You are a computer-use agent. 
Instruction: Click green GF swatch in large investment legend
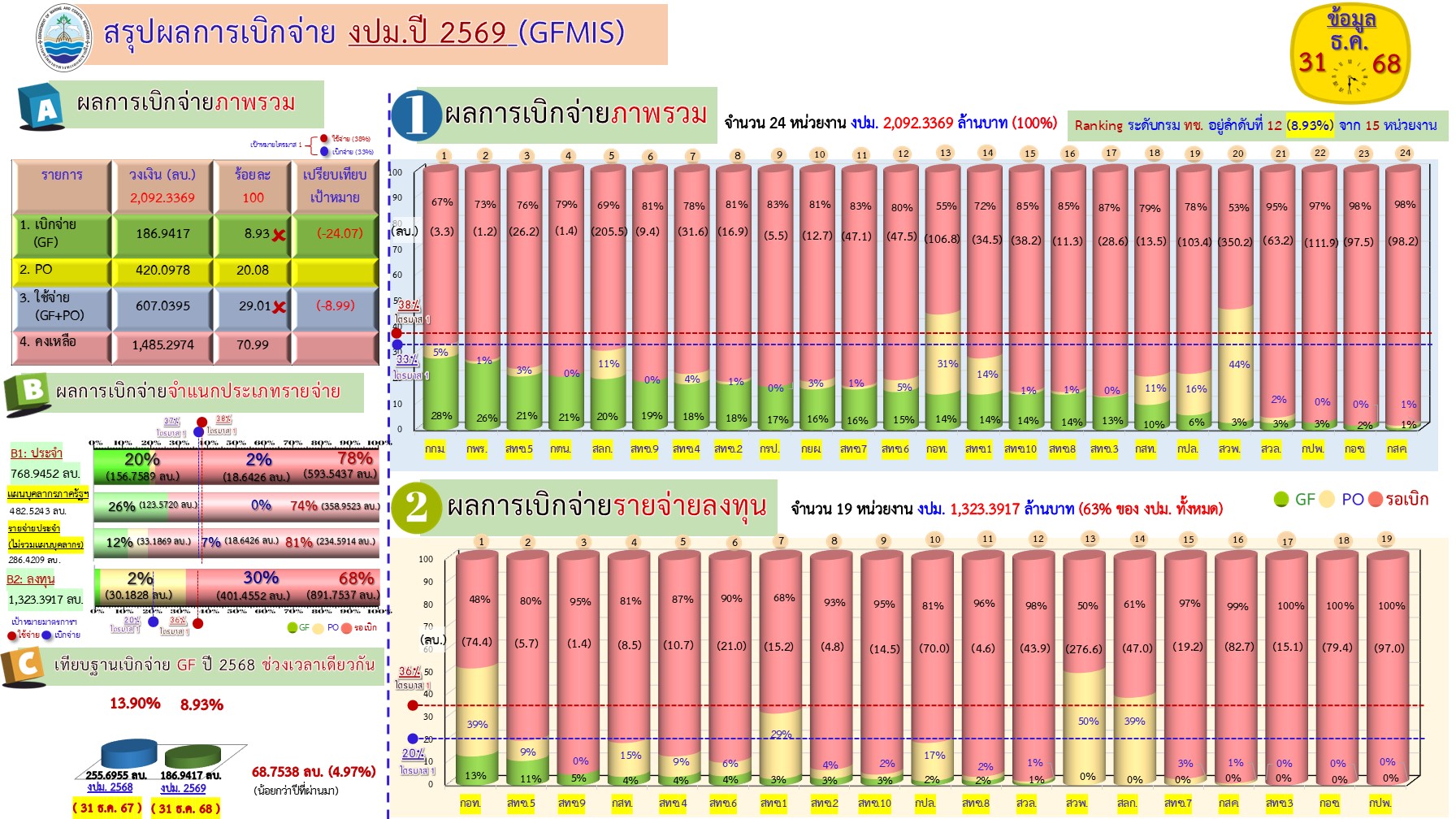pos(1281,499)
